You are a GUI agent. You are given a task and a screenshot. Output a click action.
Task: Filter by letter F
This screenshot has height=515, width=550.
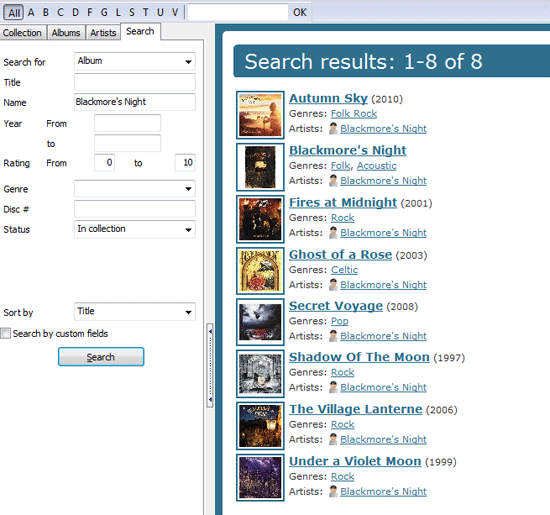coord(90,13)
